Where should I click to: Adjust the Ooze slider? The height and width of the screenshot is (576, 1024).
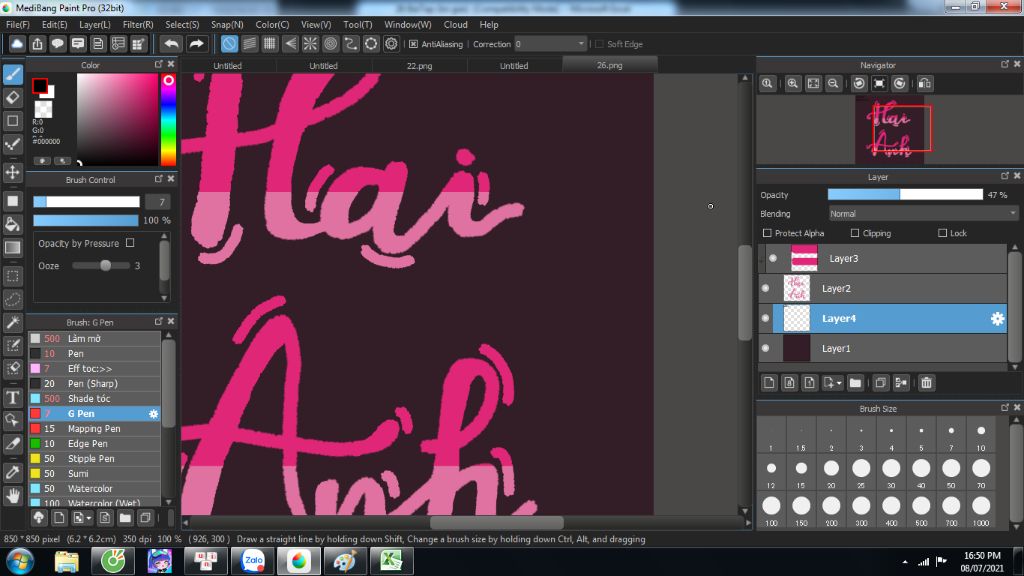101,266
